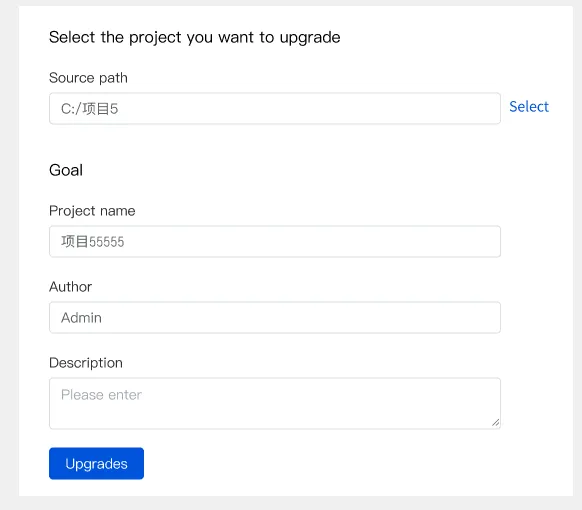Click the Description label text

(x=86, y=363)
